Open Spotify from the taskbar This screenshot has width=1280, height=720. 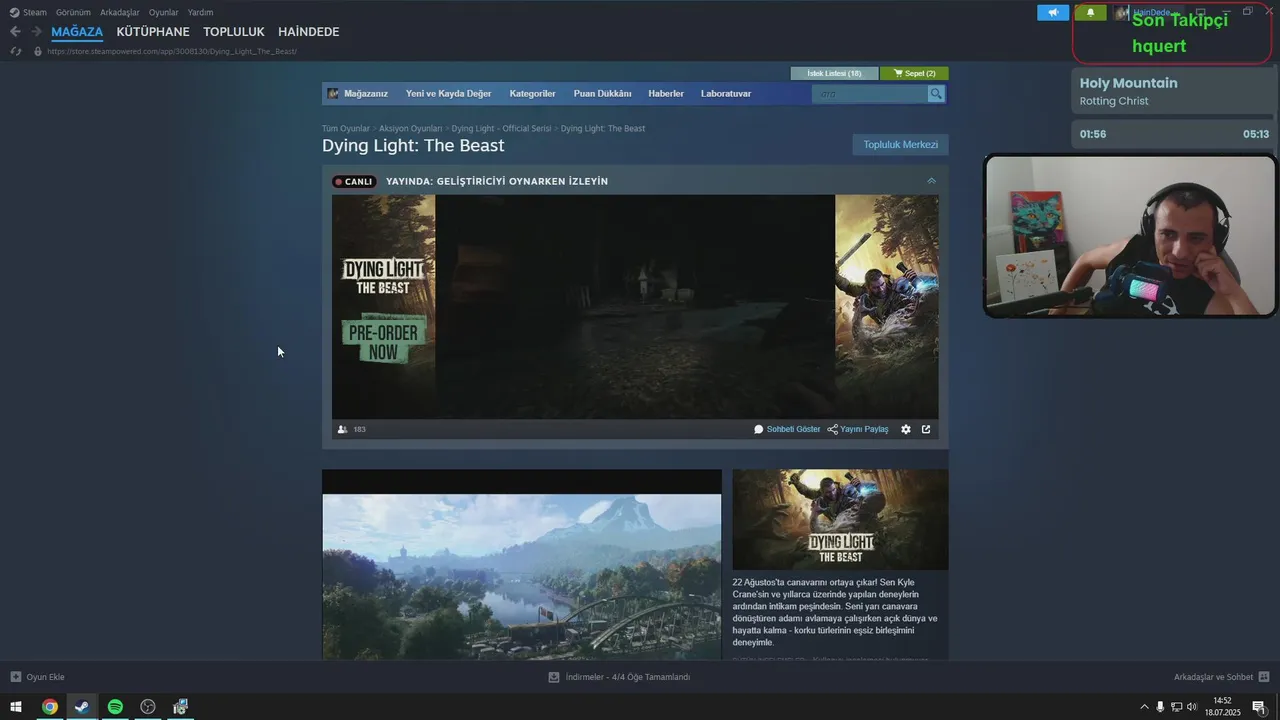115,707
